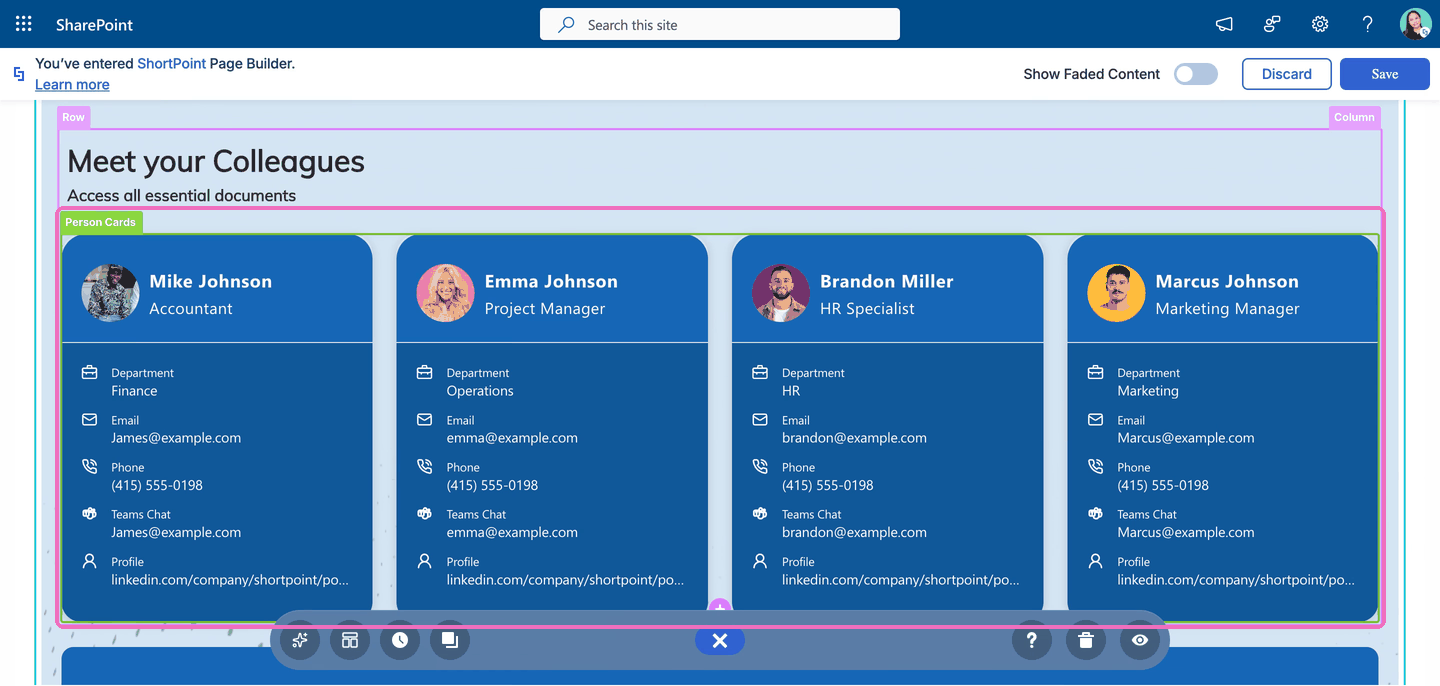Click Mike Johnson's profile photo
This screenshot has height=686, width=1440.
[110, 293]
